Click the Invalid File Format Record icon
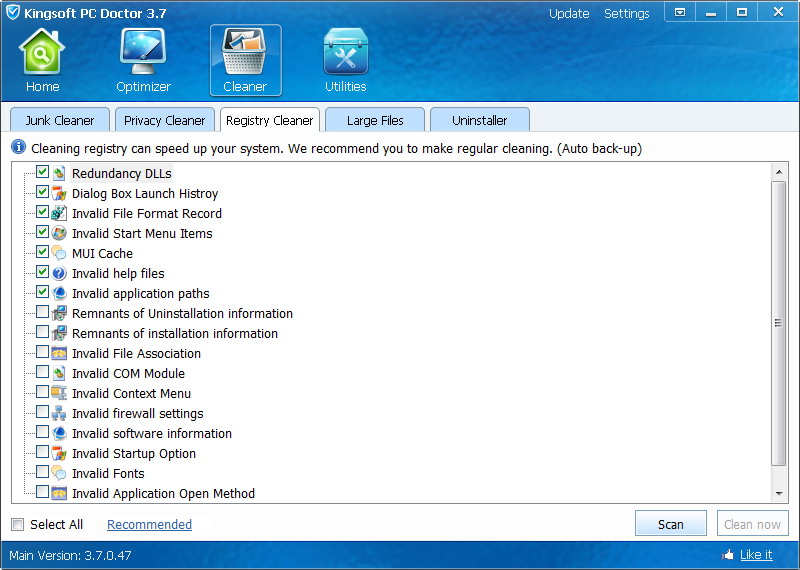The image size is (800, 570). point(59,213)
